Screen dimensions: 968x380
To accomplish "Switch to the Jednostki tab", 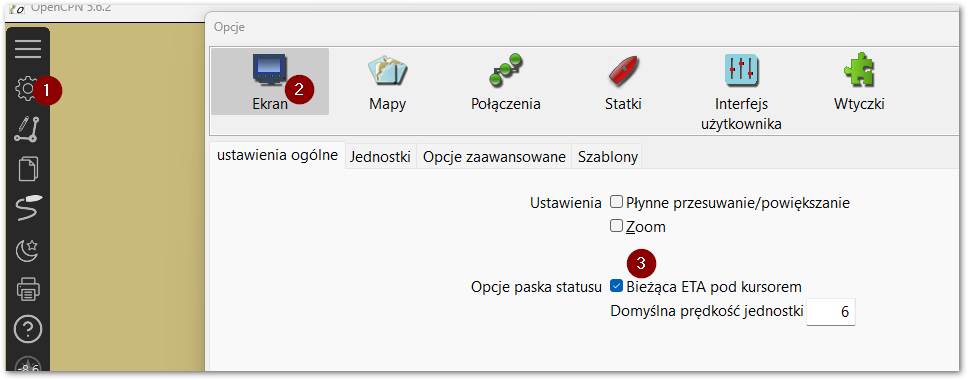I will coord(380,157).
